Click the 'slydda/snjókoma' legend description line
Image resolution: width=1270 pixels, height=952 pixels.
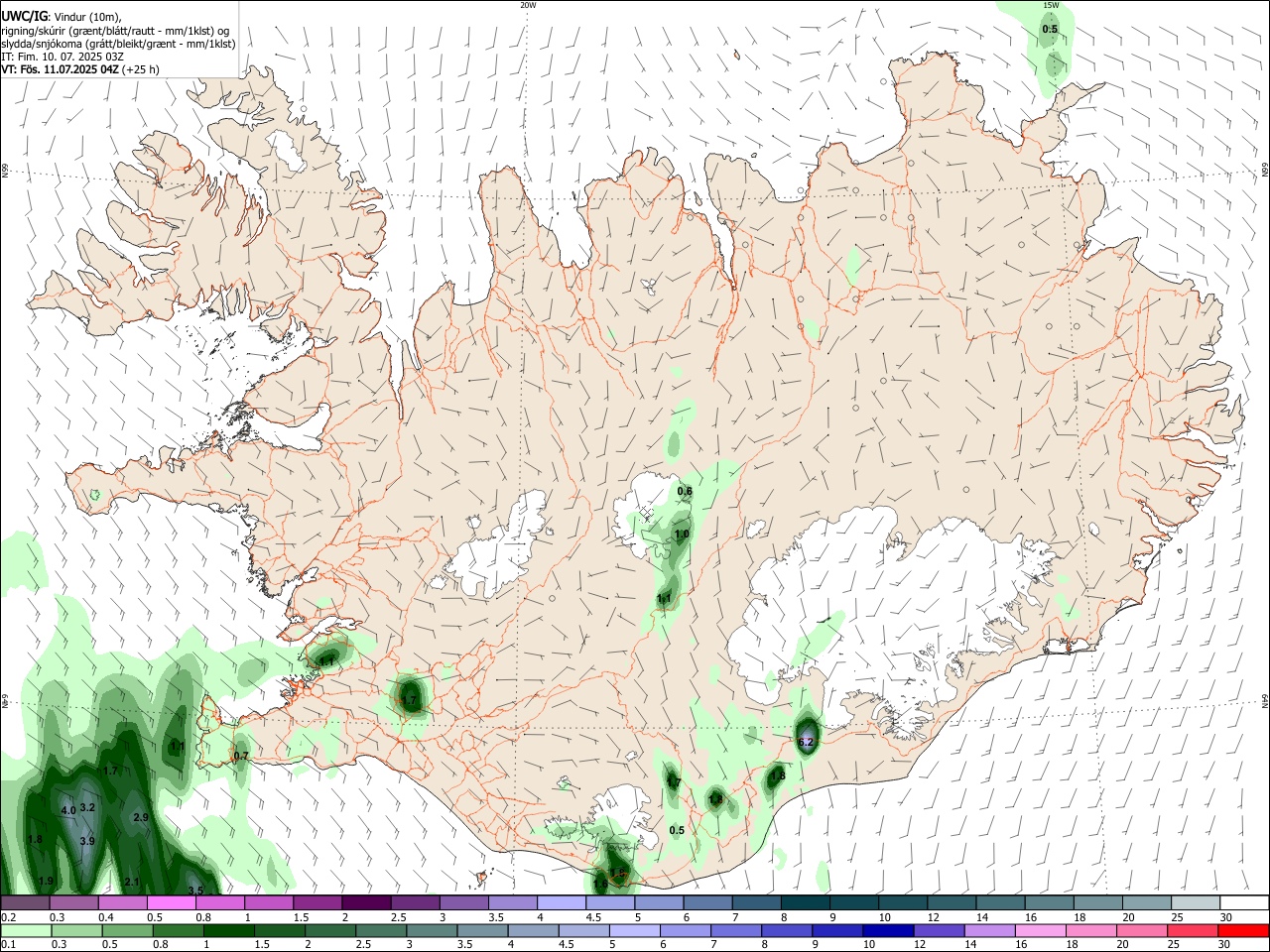click(118, 44)
